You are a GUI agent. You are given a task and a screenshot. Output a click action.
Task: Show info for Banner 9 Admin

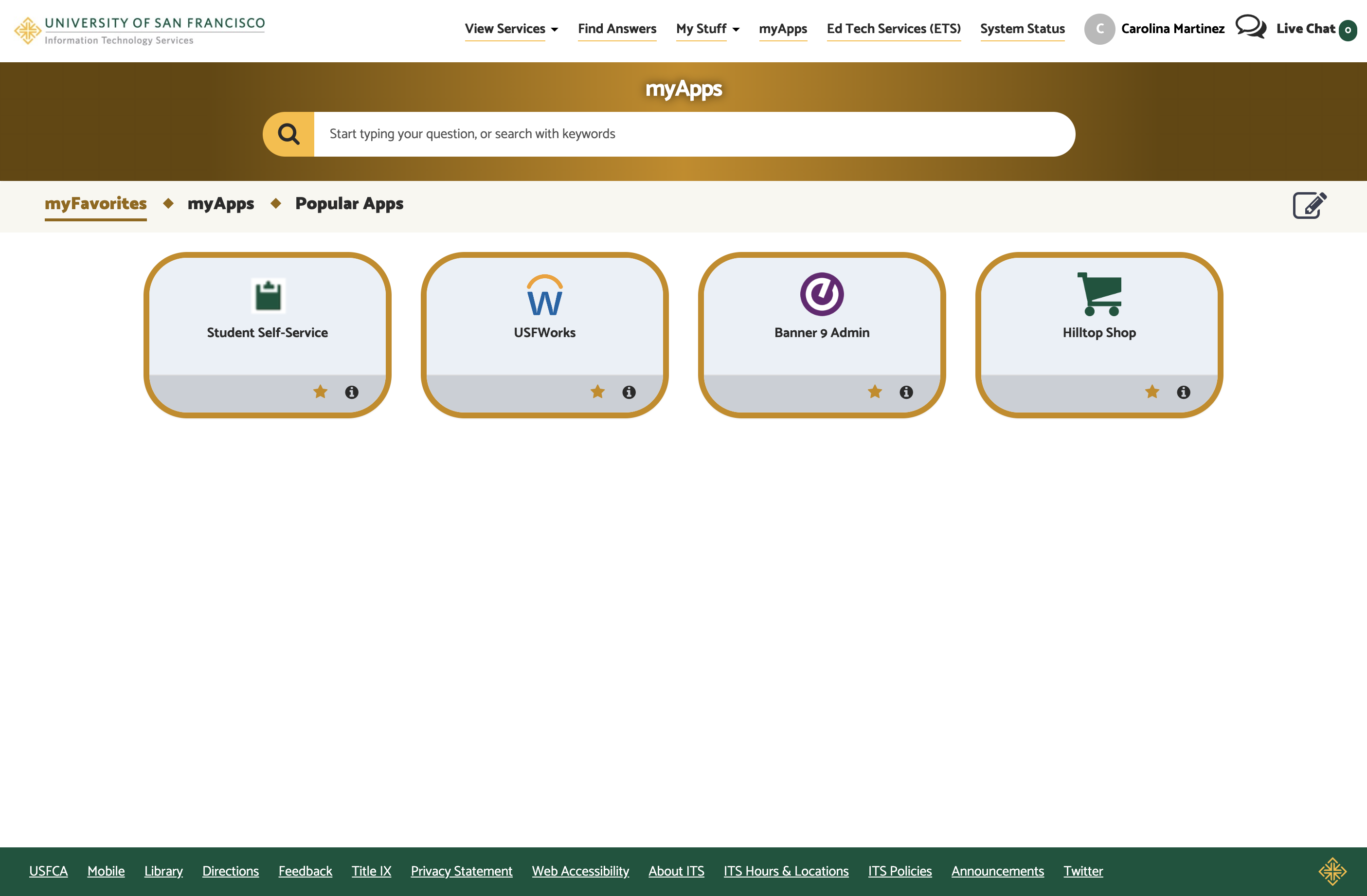[906, 392]
